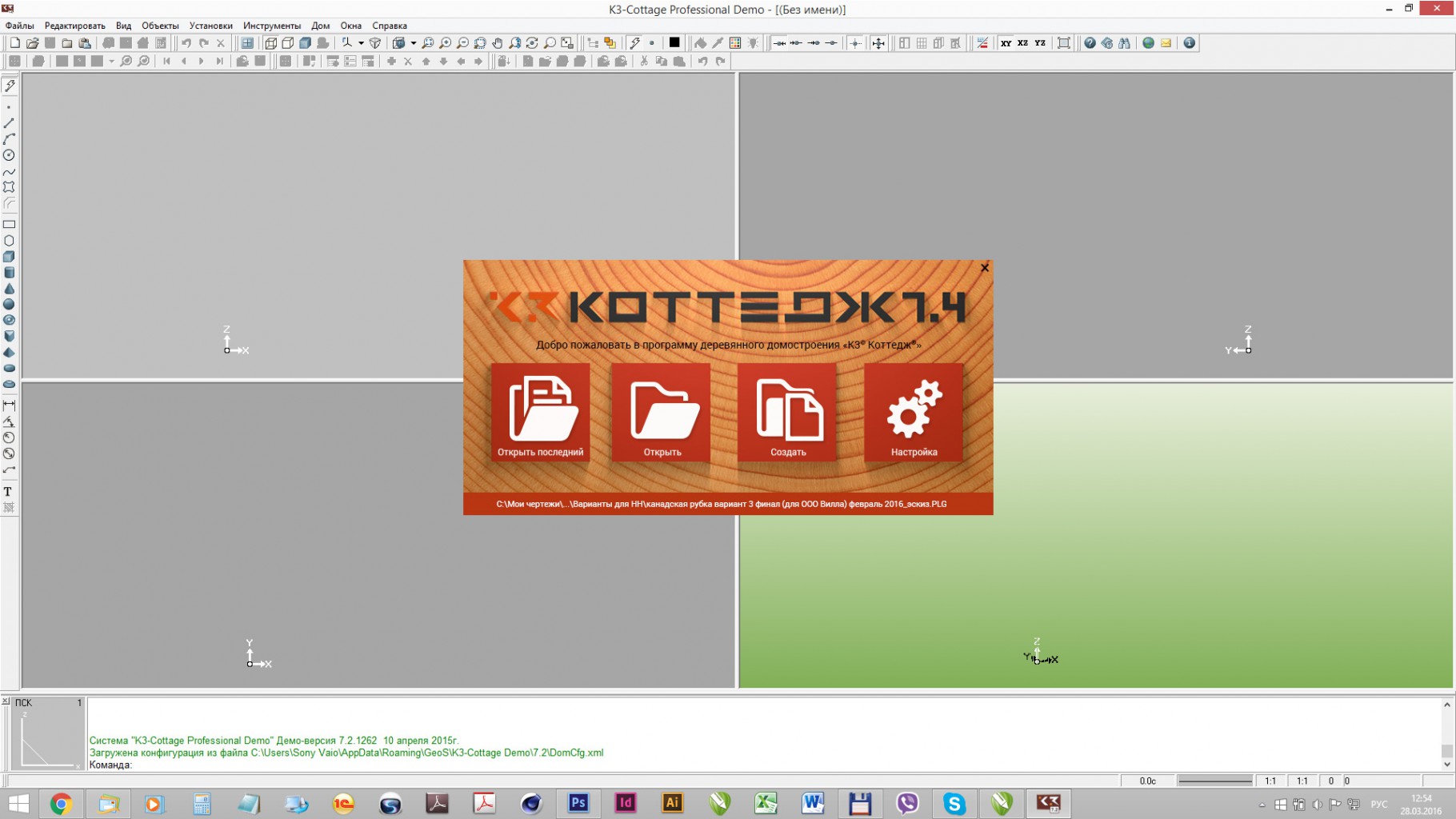Click the recent file path link
The image size is (1456, 819).
coord(722,504)
